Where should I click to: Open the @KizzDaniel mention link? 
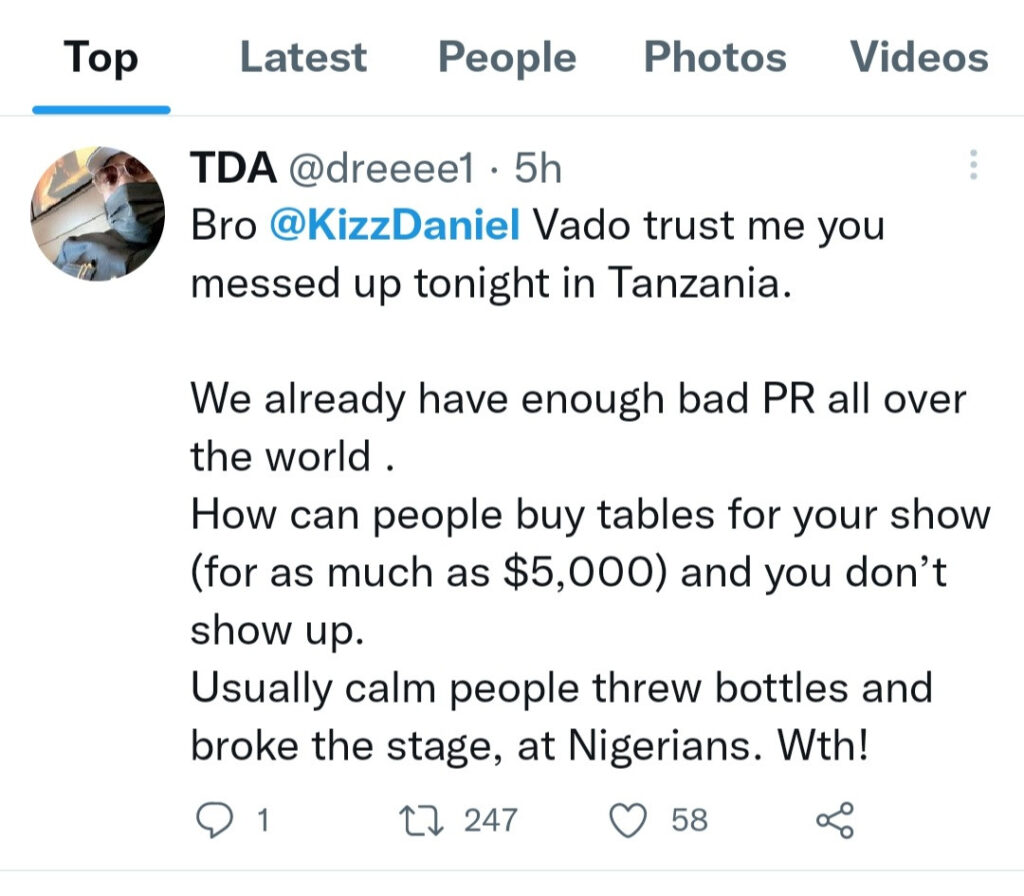[395, 226]
